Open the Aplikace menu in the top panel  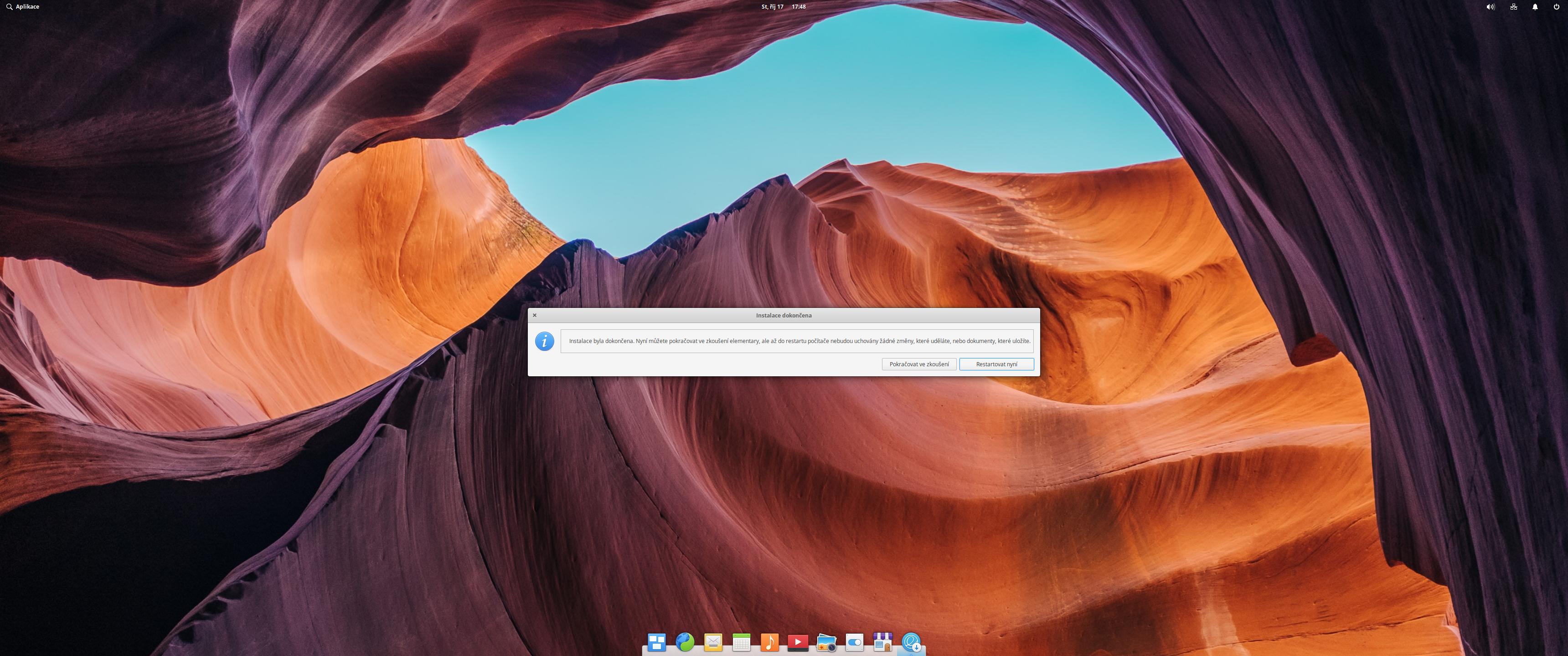pos(22,7)
